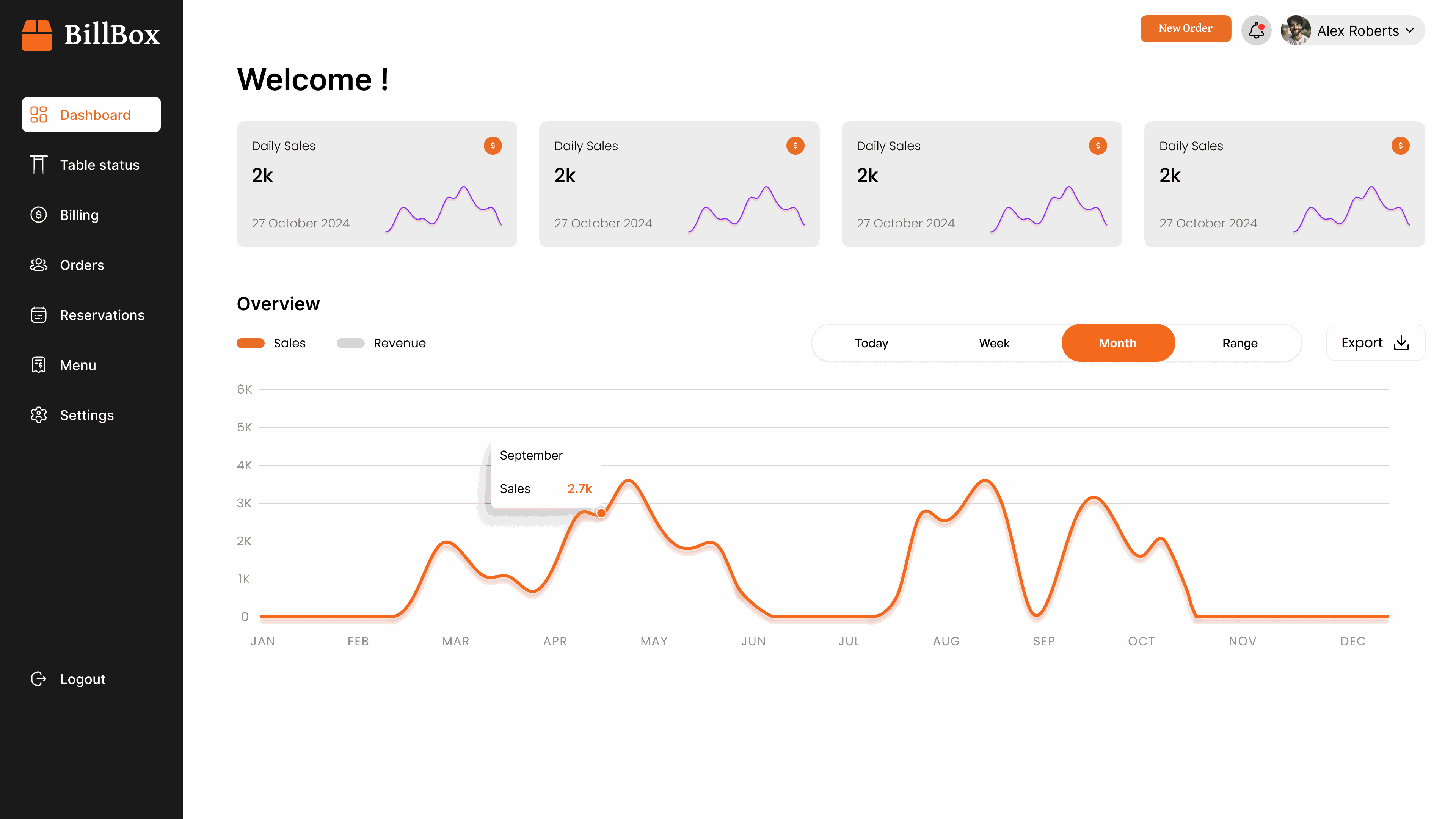Viewport: 1456px width, 819px height.
Task: Click the highlighted data point on the sales line
Action: click(601, 513)
